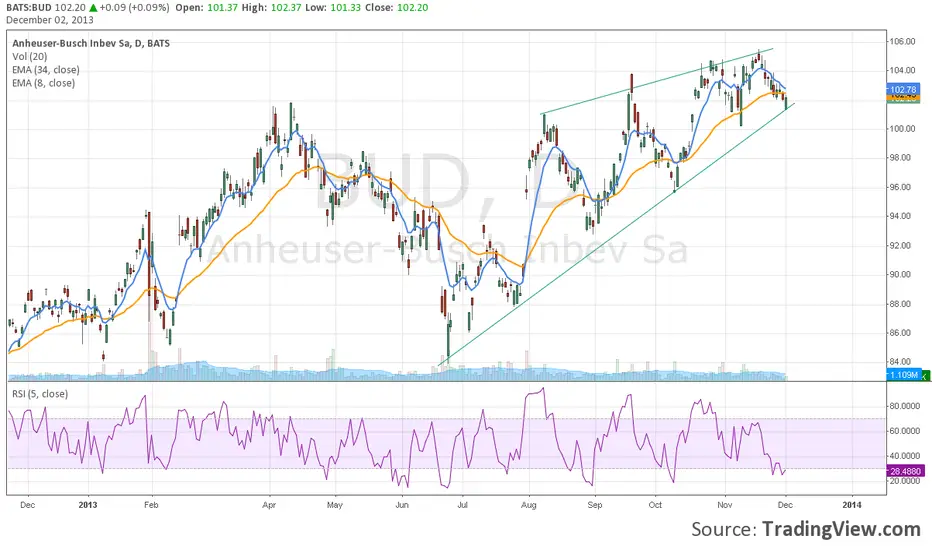Image resolution: width=932 pixels, height=550 pixels.
Task: Click the Apr label on time axis
Action: (x=269, y=505)
